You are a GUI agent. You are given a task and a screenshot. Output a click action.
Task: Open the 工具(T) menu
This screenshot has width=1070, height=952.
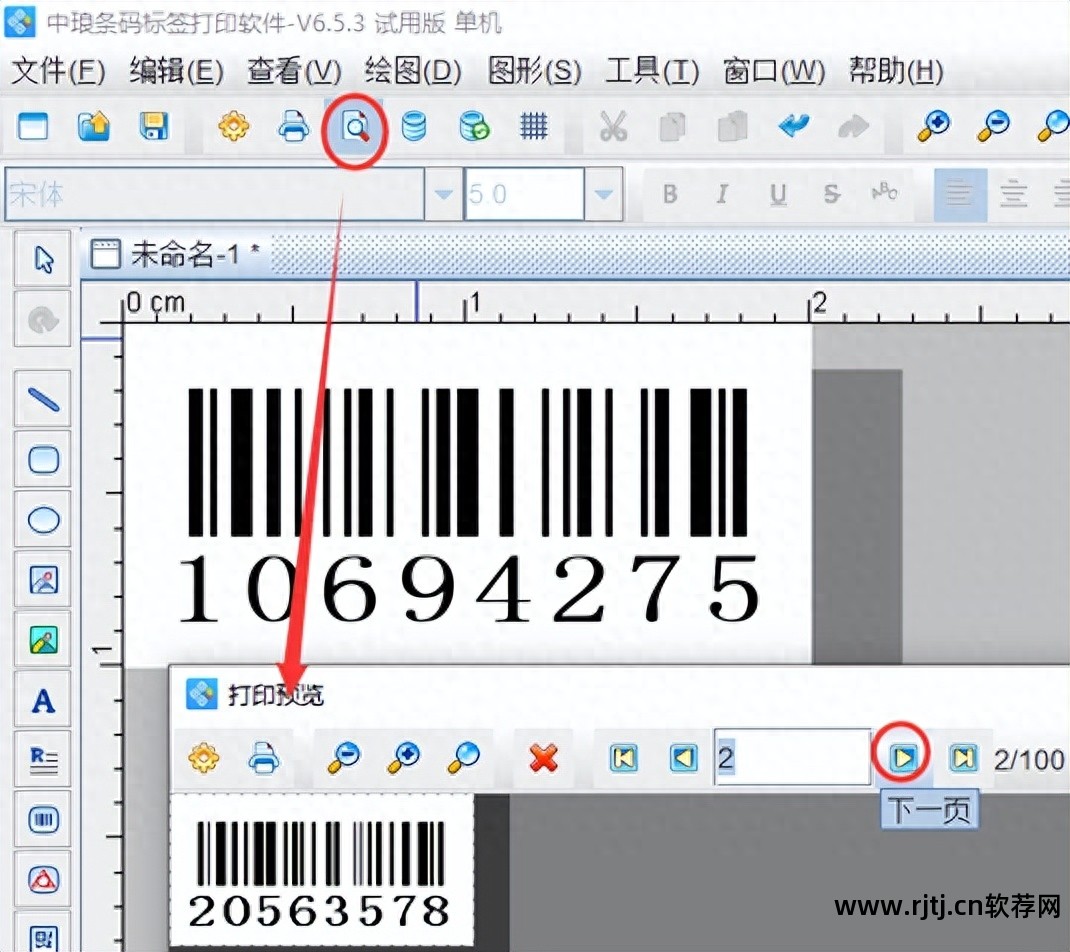coord(651,72)
